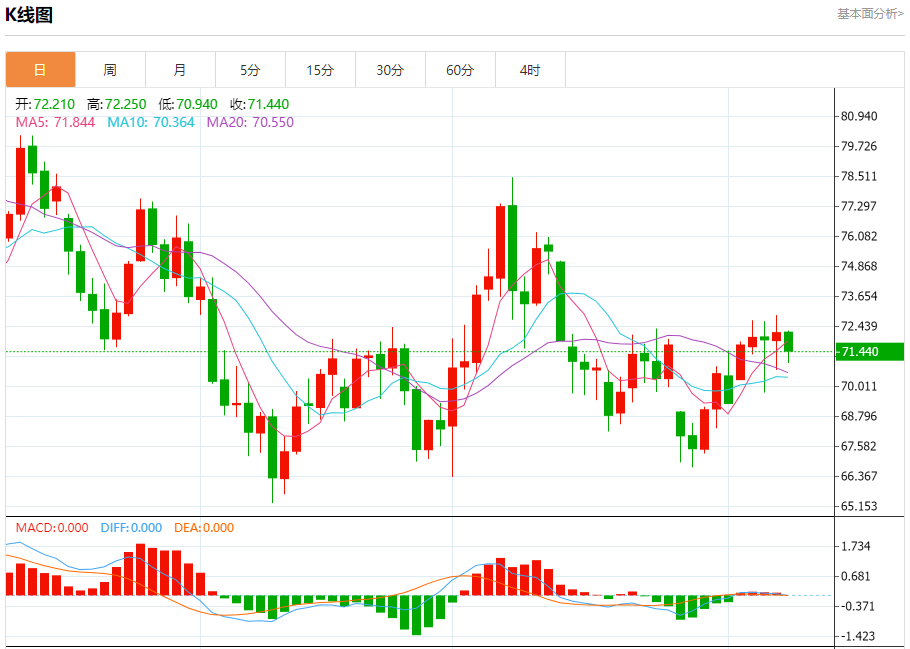Click the tallest green candle peaking near 78.5
The width and height of the screenshot is (910, 649).
pos(512,247)
